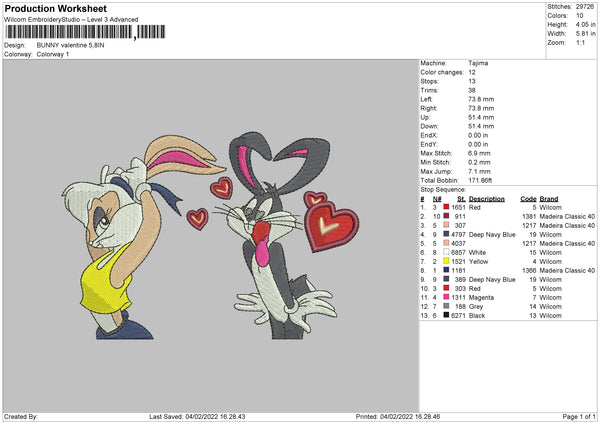The image size is (600, 424).
Task: Click the red swatch for thread 303
Action: 446,288
